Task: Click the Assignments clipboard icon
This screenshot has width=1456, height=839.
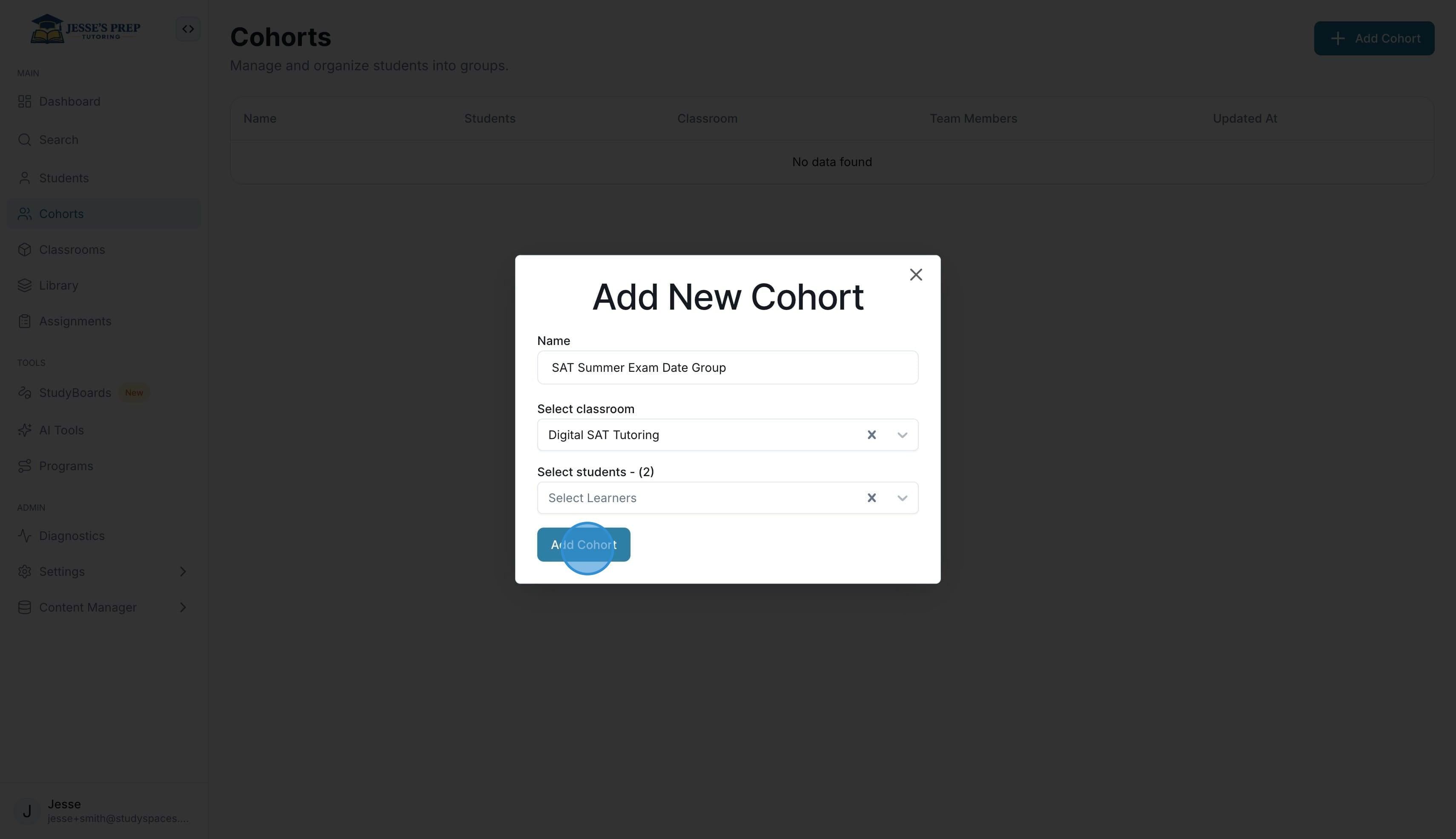Action: click(x=24, y=321)
